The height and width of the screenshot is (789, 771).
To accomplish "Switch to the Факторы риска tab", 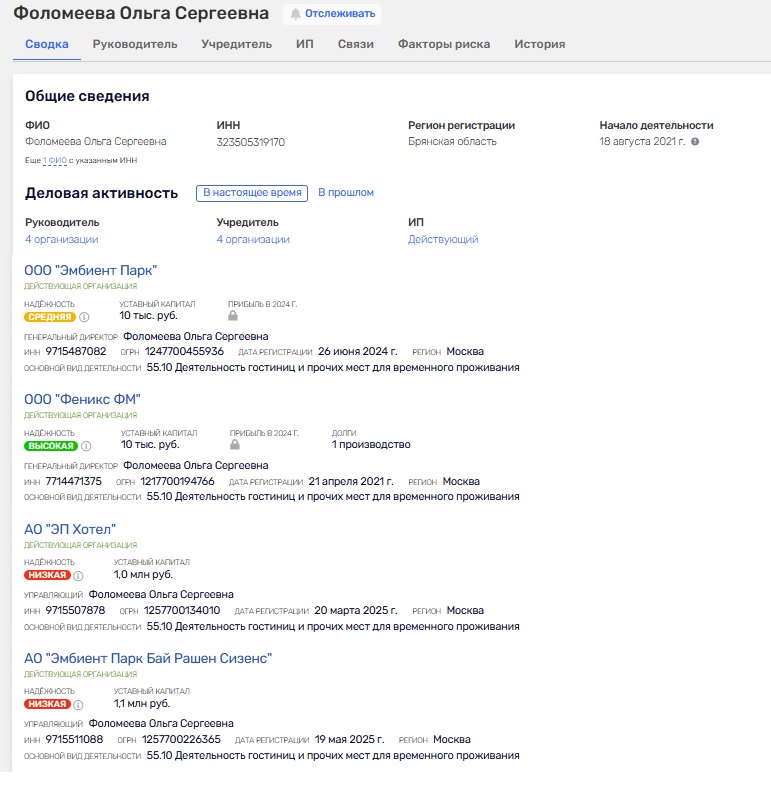I will click(444, 44).
